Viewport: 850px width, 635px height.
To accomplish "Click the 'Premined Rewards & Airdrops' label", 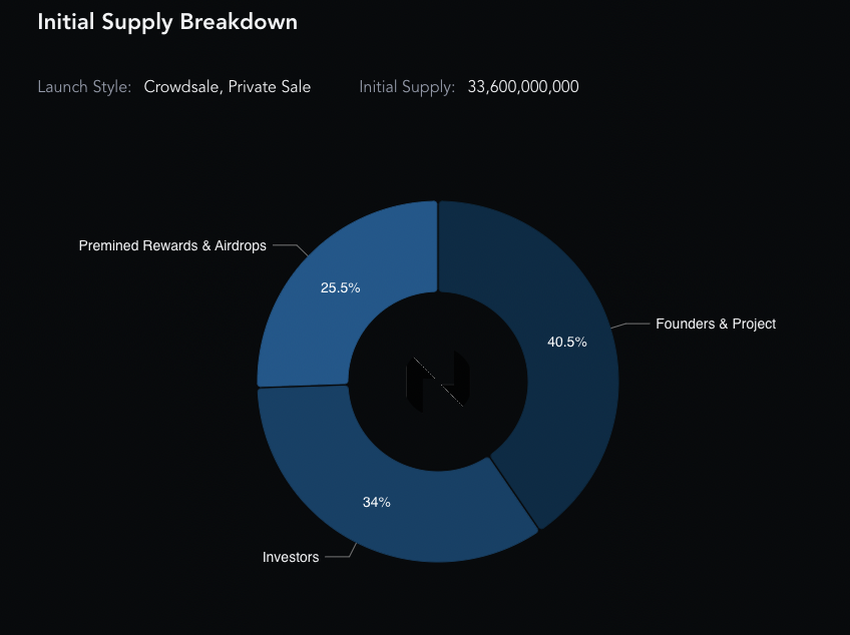I will 172,246.
